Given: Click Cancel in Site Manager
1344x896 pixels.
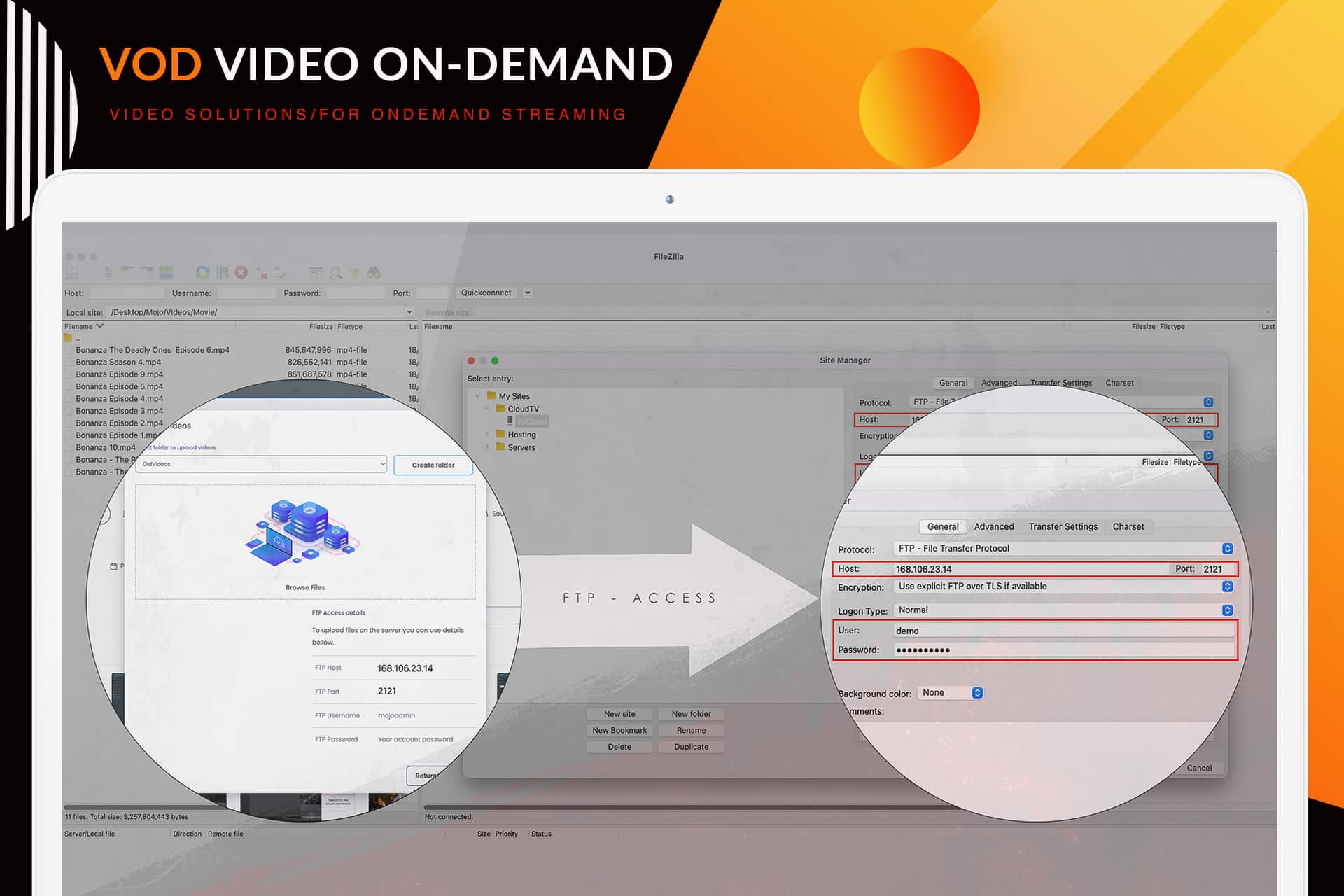Looking at the screenshot, I should (1199, 768).
